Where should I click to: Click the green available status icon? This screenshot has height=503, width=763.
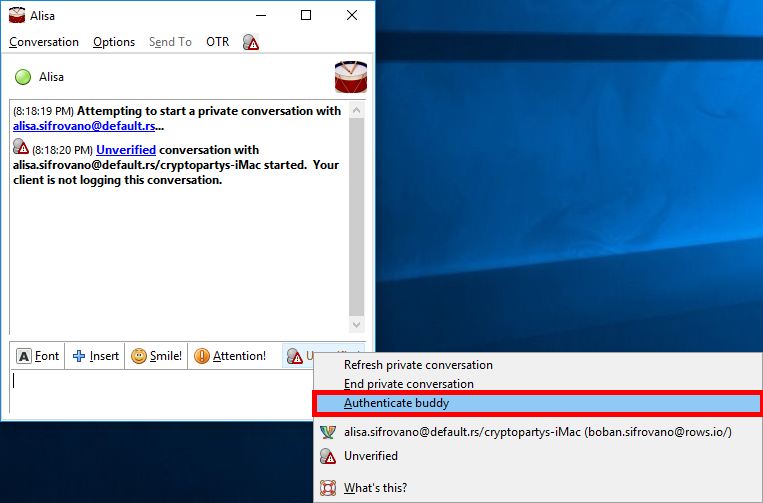click(x=23, y=77)
